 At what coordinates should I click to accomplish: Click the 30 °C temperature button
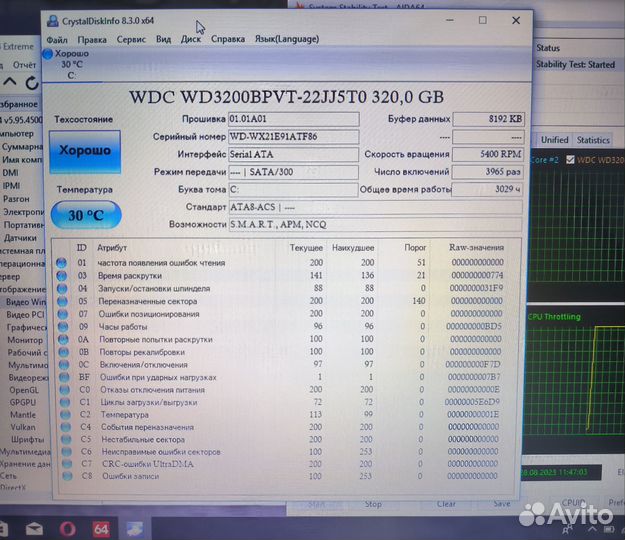(x=86, y=215)
